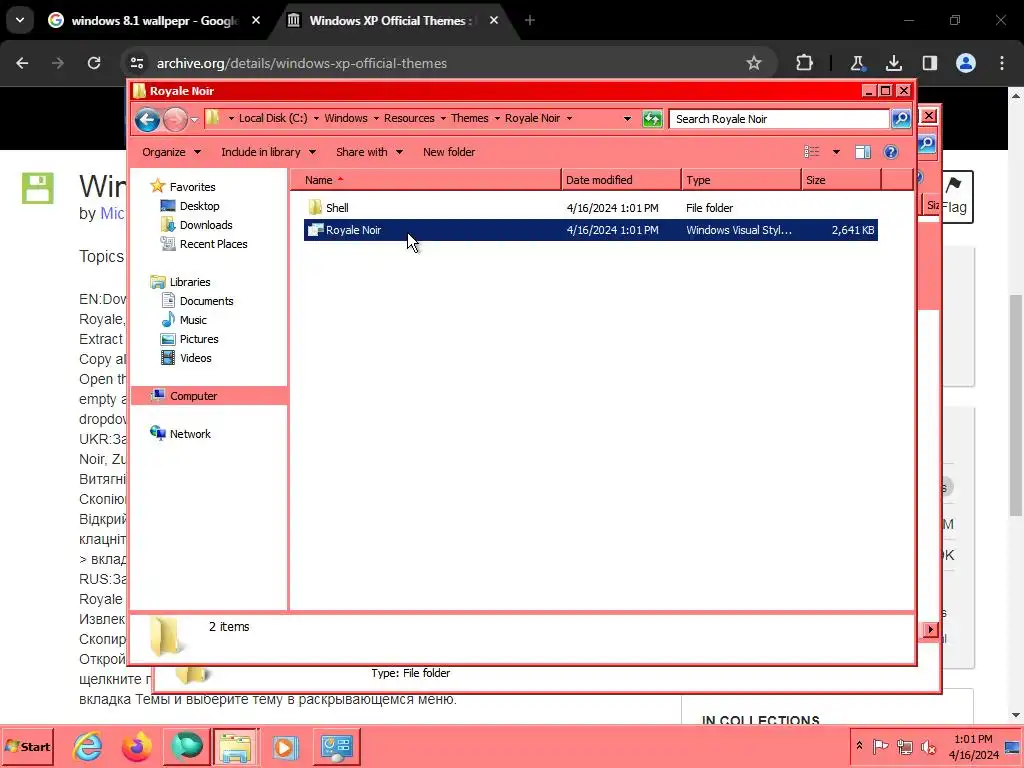Select the Shell folder

coord(590,208)
